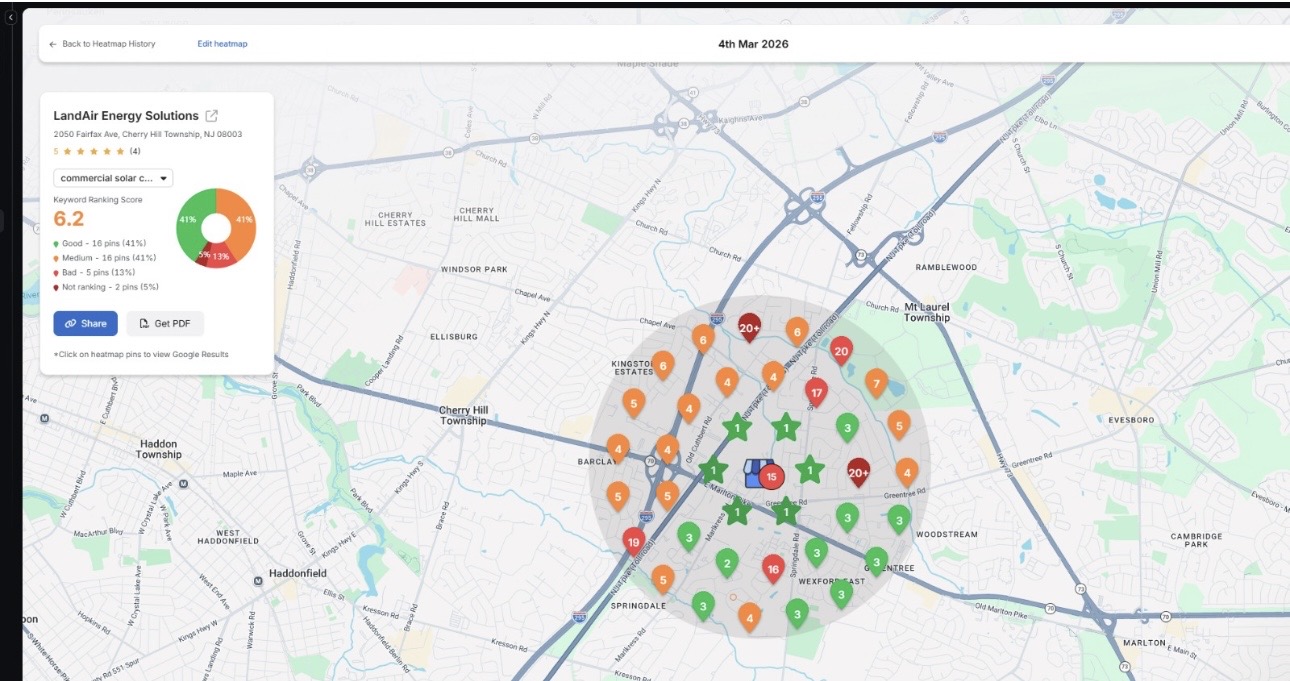Screen dimensions: 1290x681
Task: Click the LandAir Energy Solutions title
Action: tap(126, 116)
